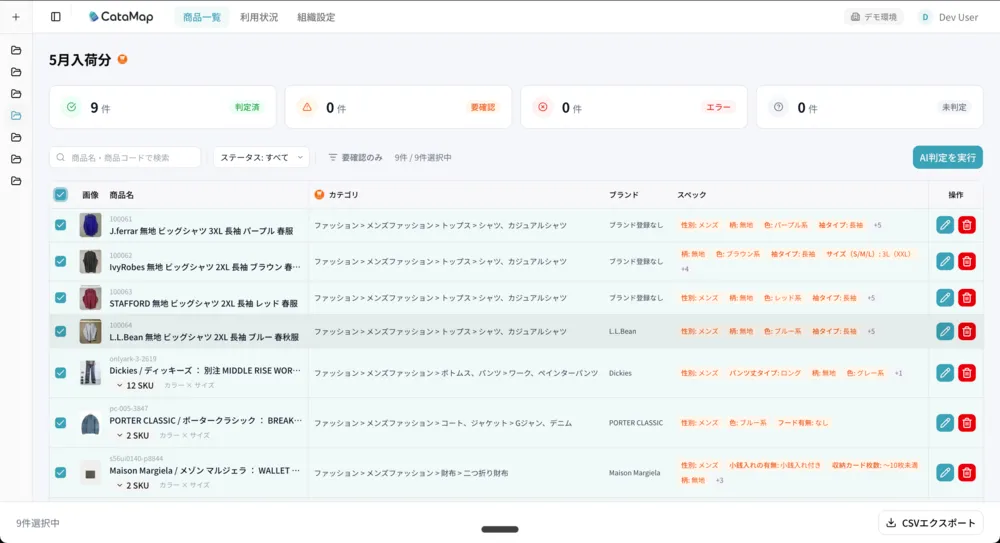1000x543 pixels.
Task: Edit the STAFFORD shirt row
Action: click(x=945, y=297)
